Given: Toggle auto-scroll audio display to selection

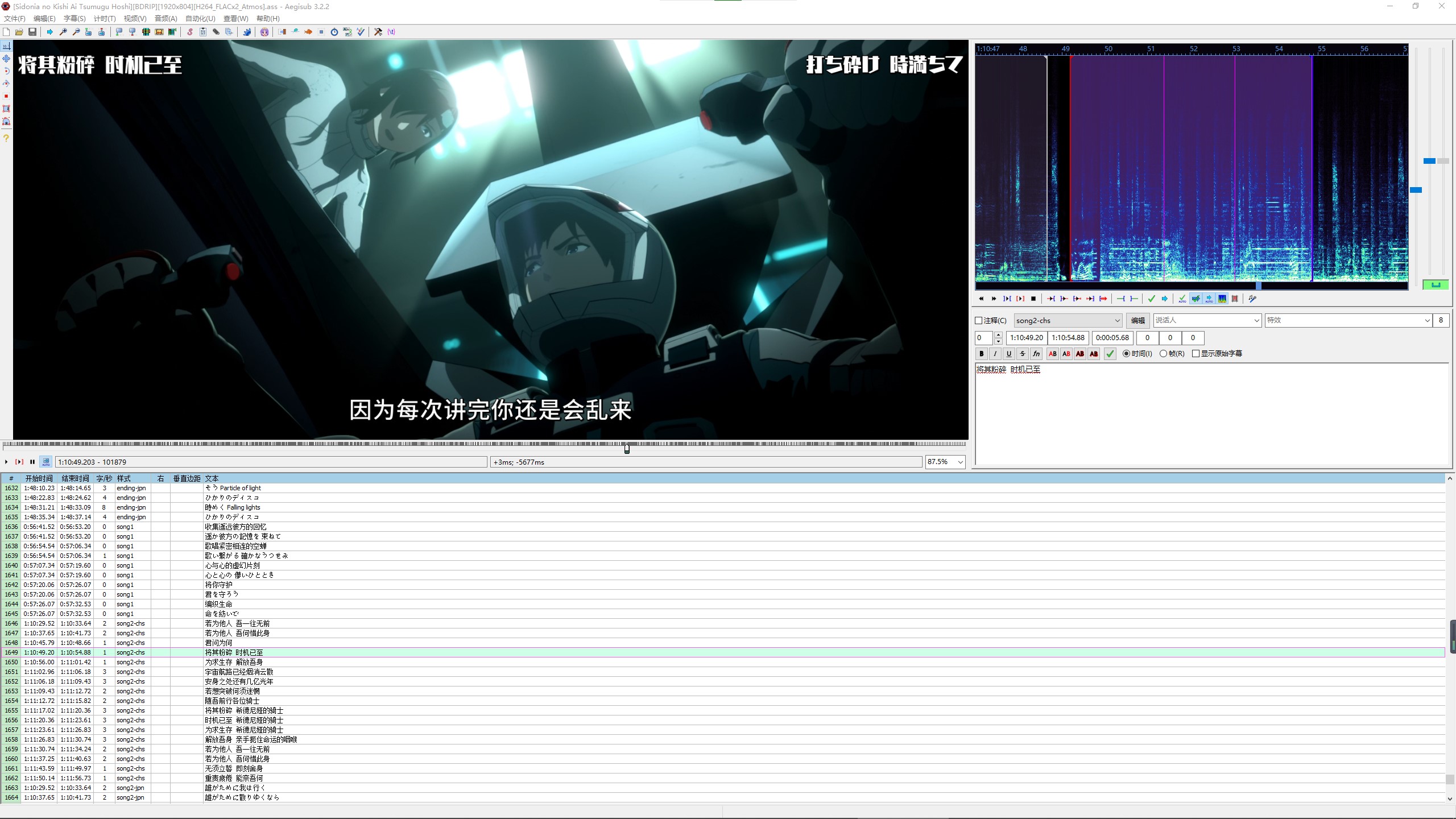Looking at the screenshot, I should pyautogui.click(x=1209, y=299).
